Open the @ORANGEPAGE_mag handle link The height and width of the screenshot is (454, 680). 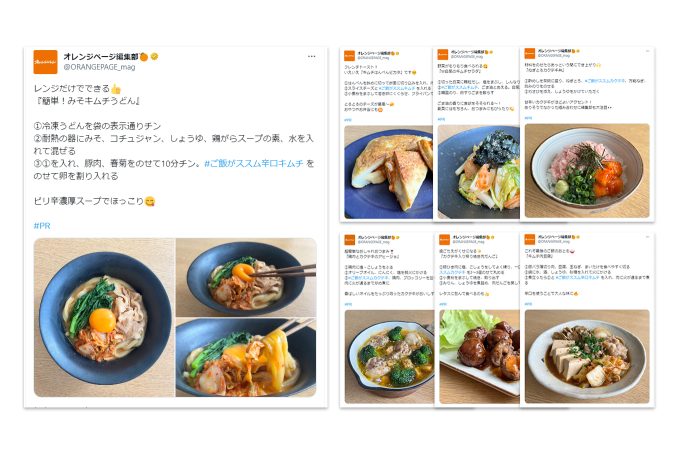pos(99,67)
